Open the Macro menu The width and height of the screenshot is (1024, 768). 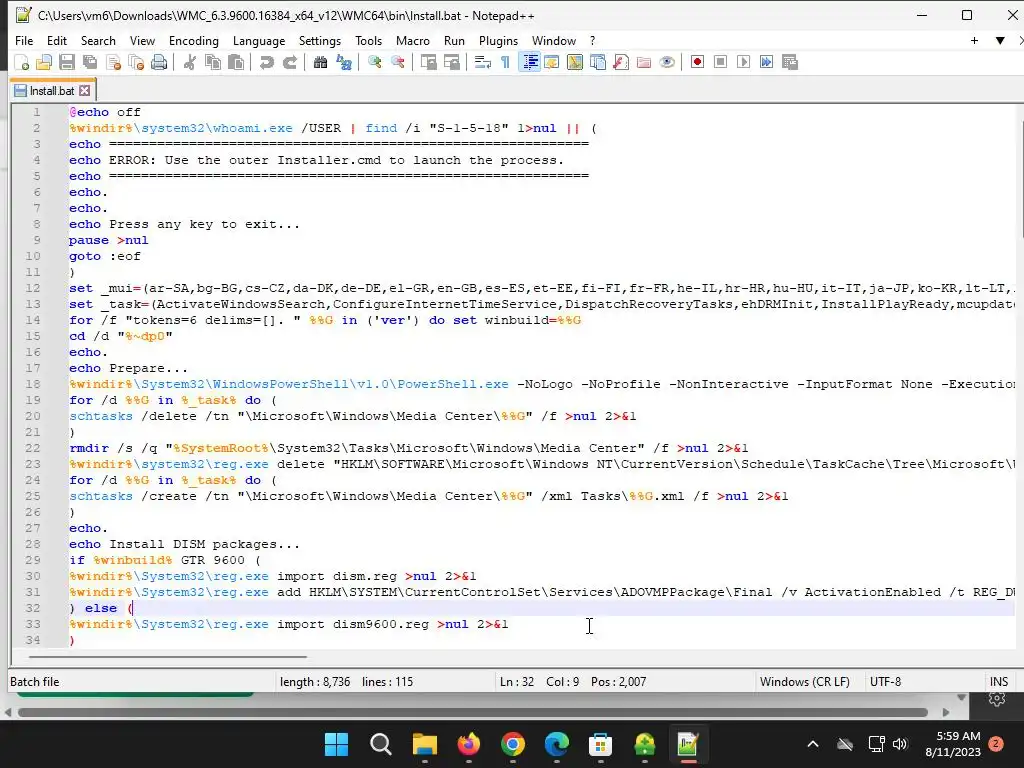coord(413,40)
